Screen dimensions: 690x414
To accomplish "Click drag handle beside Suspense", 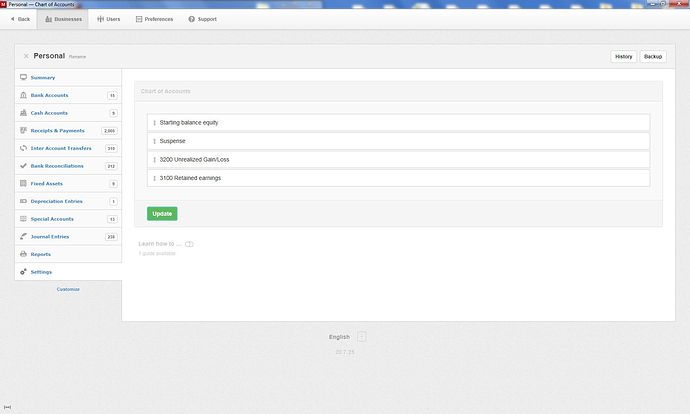I will (154, 141).
